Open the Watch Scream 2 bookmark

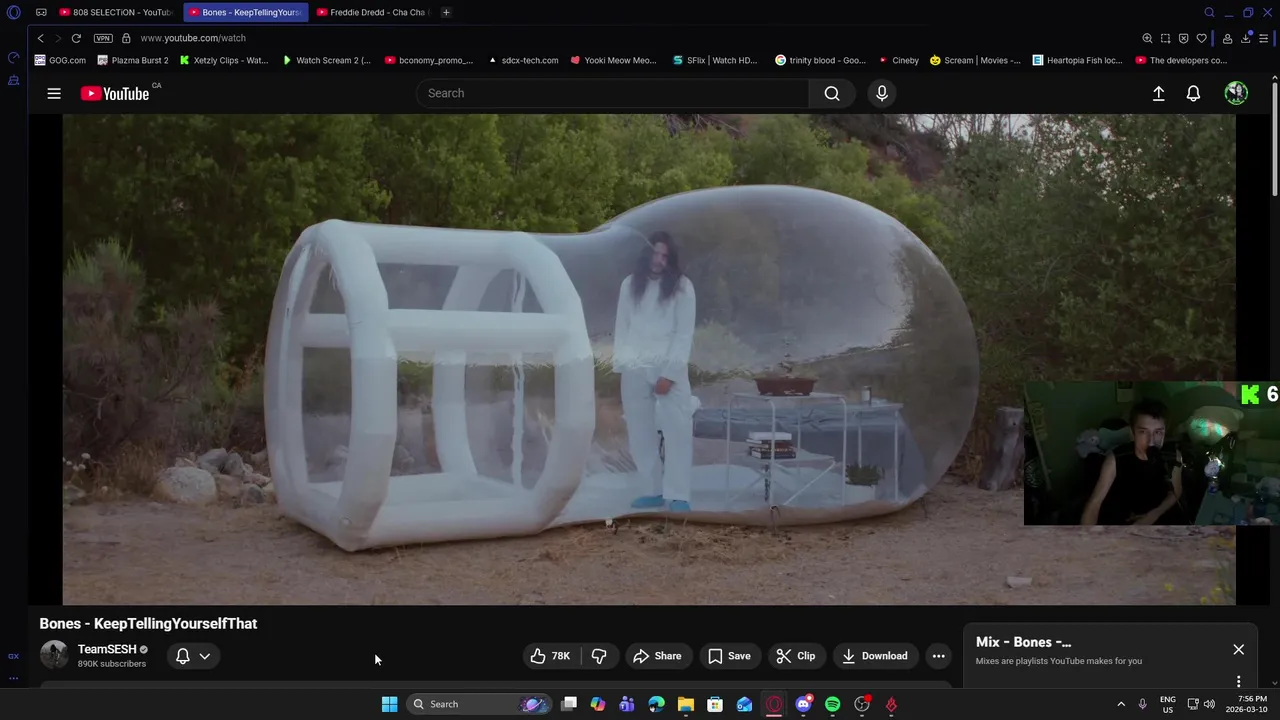tap(326, 60)
